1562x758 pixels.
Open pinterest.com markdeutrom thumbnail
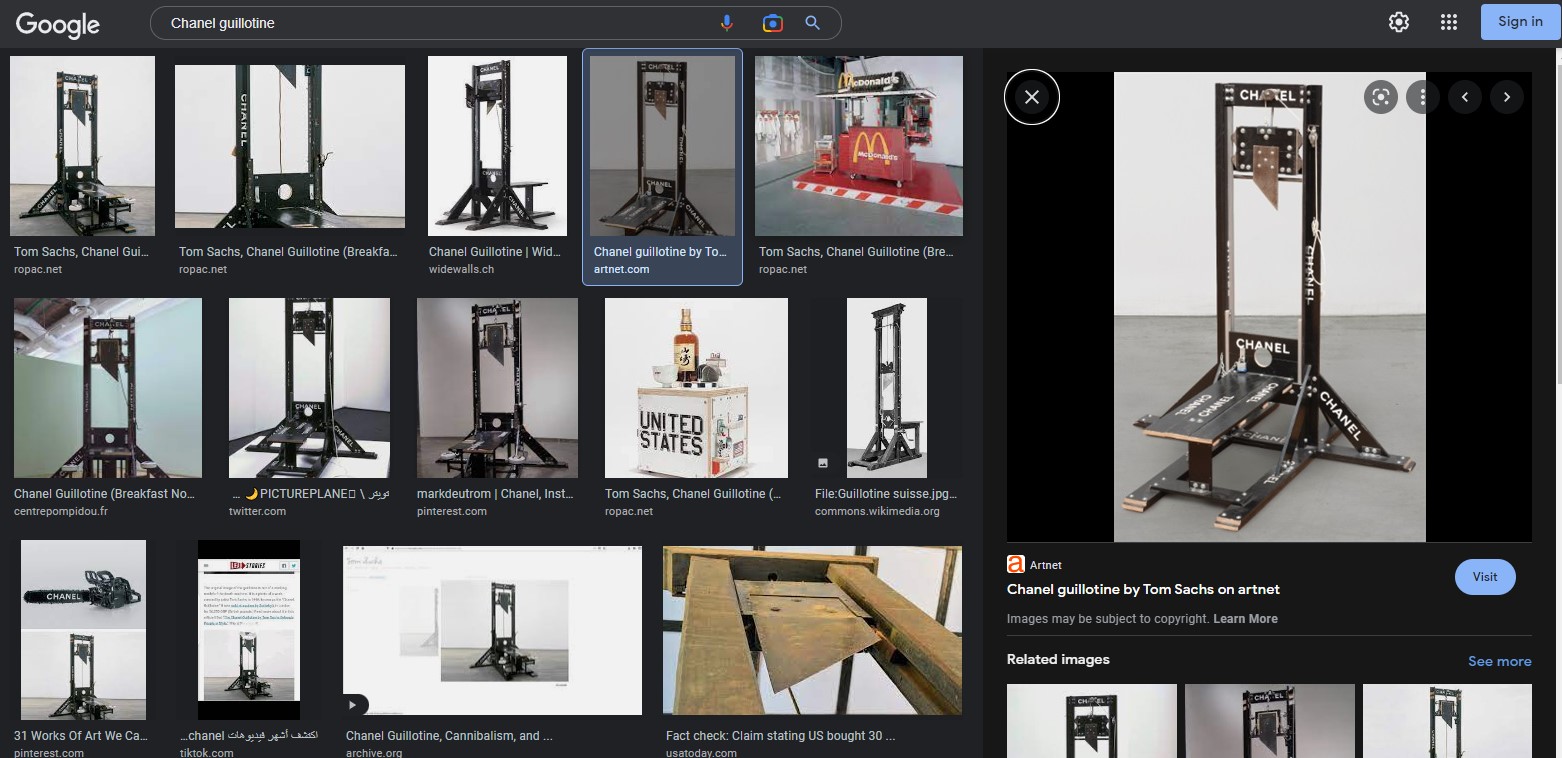pos(497,388)
